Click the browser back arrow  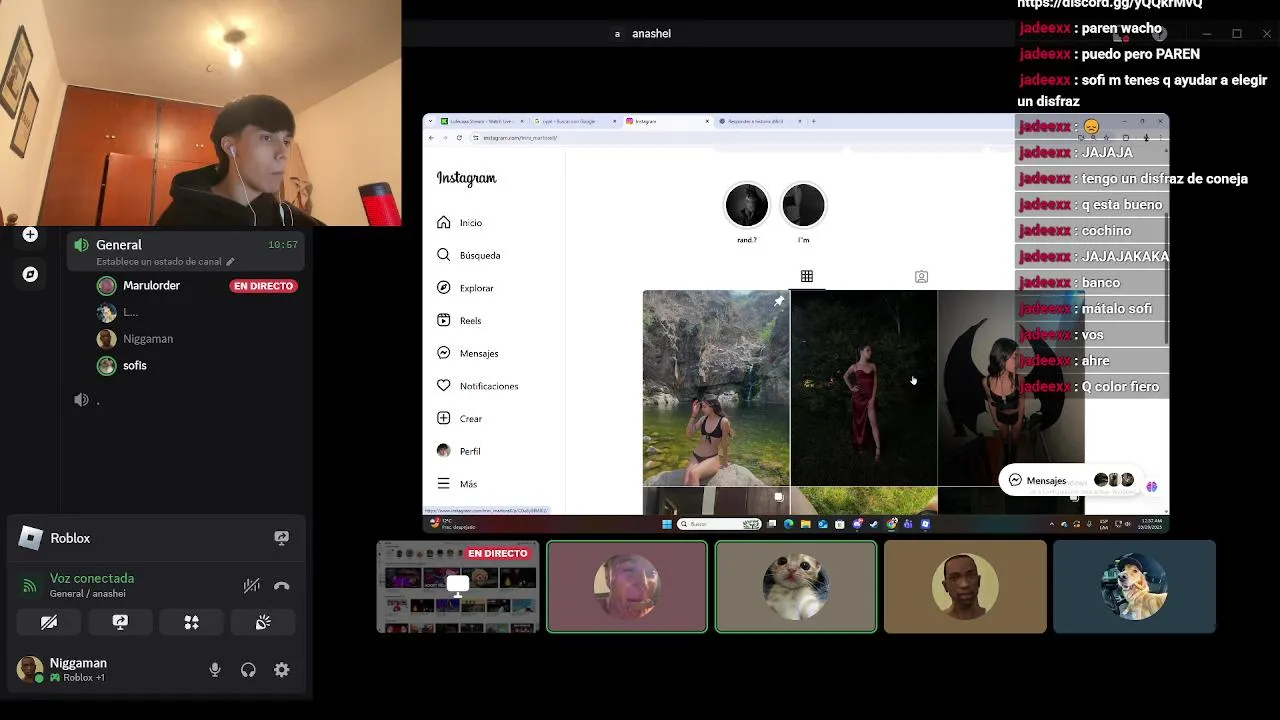[x=431, y=137]
